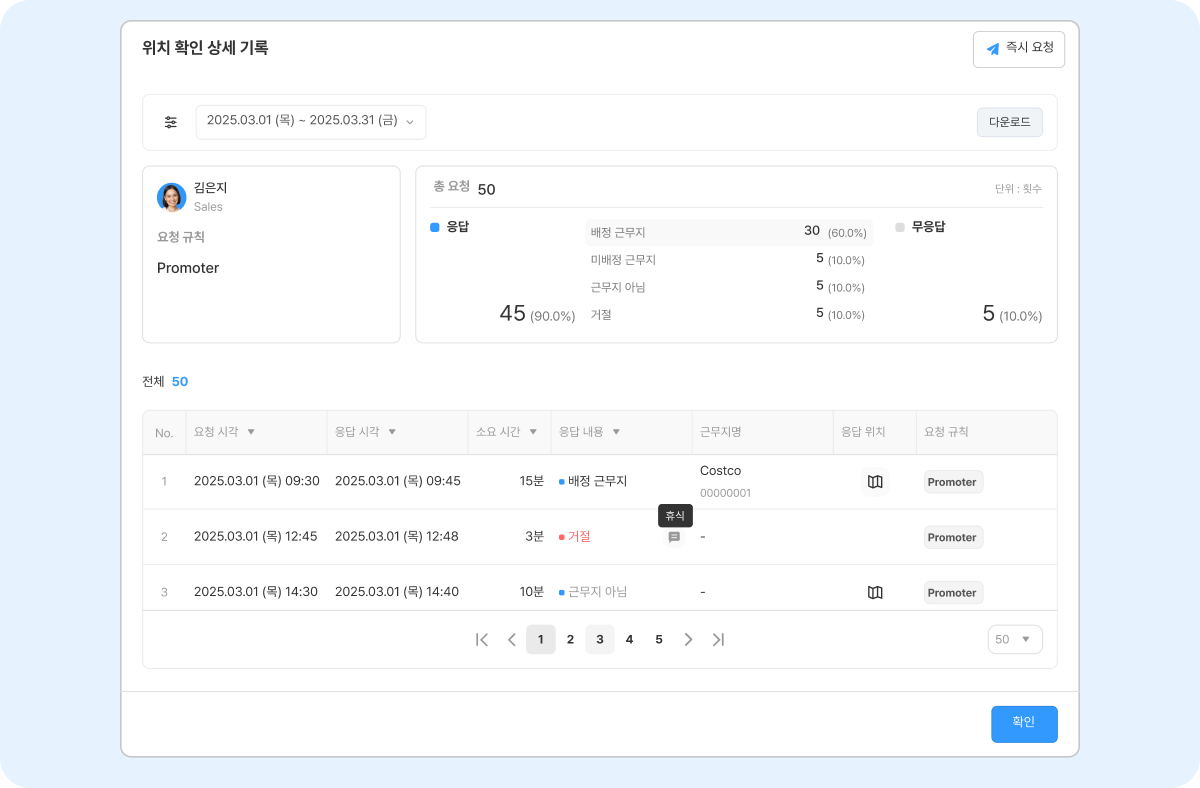
Task: Click the 15분 duration in row 1
Action: coord(532,481)
